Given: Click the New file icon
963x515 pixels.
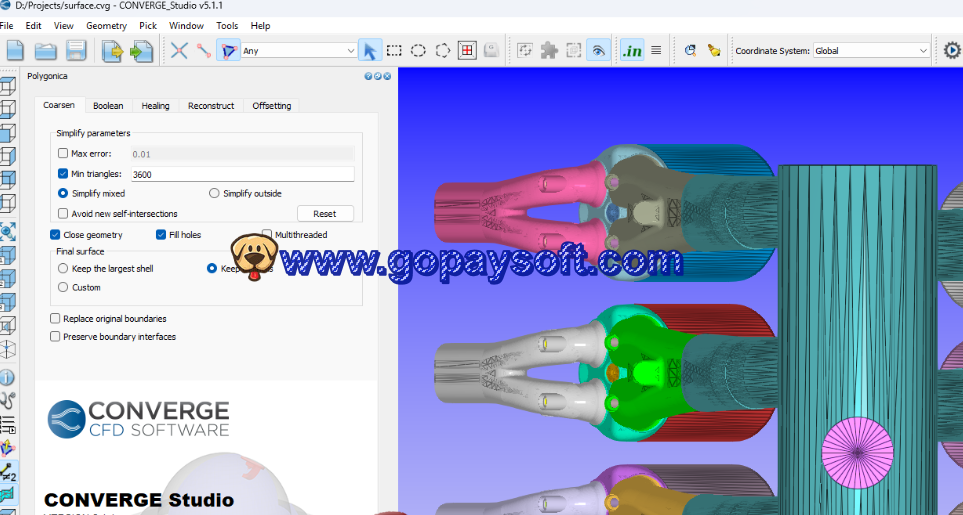Looking at the screenshot, I should pos(15,50).
